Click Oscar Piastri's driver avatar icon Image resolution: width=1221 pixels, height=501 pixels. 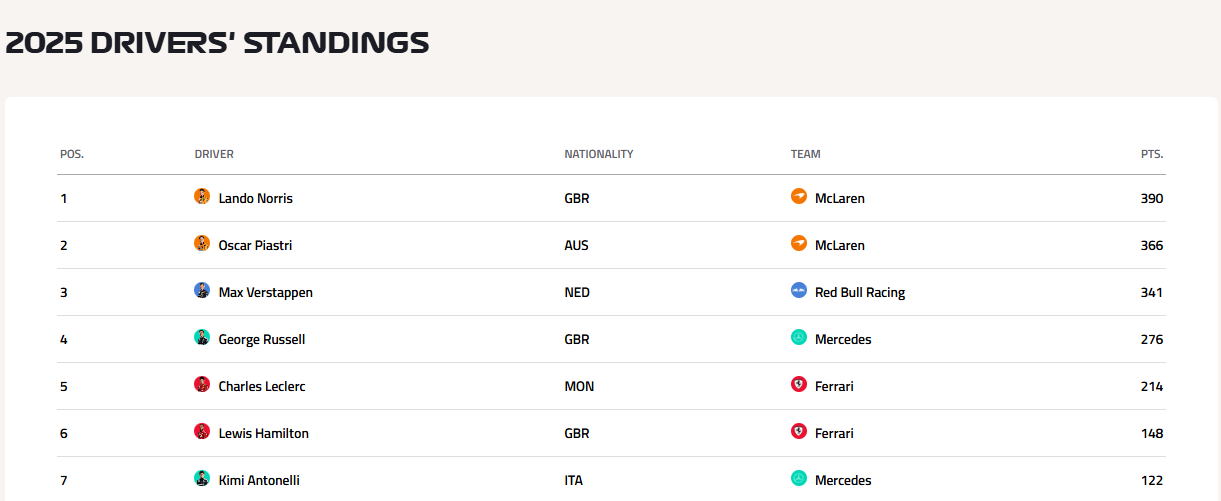pyautogui.click(x=202, y=244)
